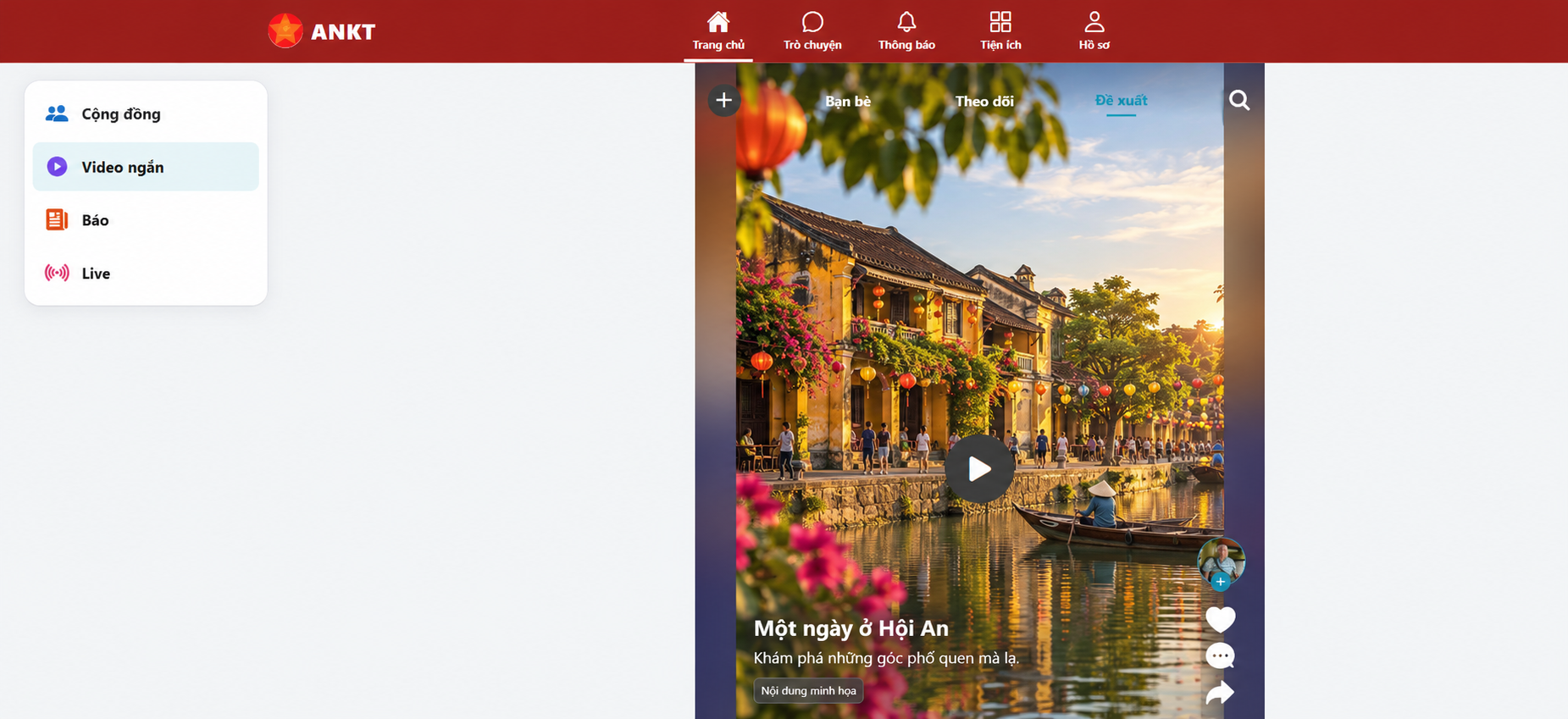The height and width of the screenshot is (719, 1568).
Task: Open video search magnifier
Action: point(1239,101)
